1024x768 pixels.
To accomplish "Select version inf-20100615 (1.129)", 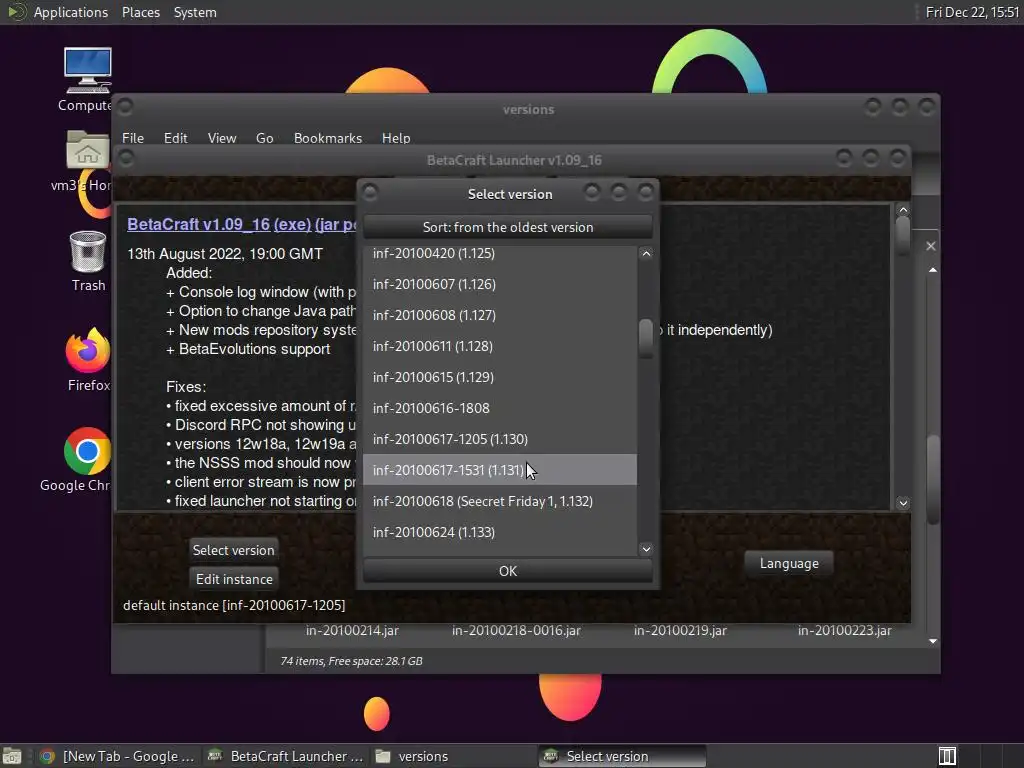I will tap(500, 377).
